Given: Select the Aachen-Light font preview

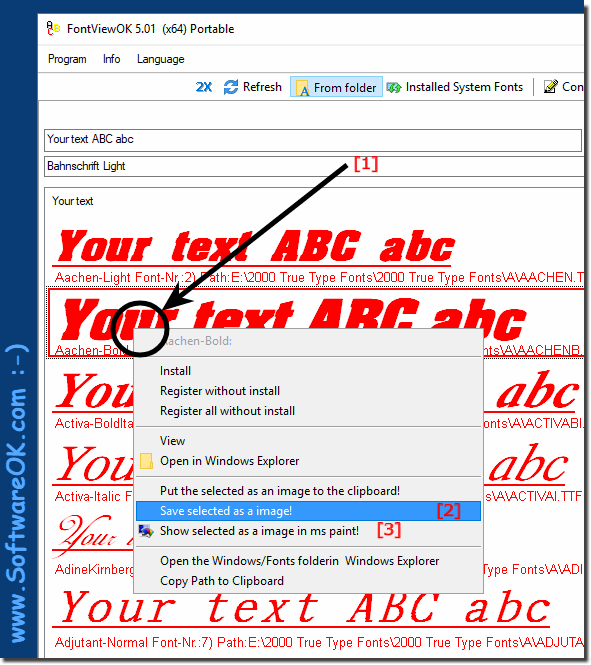Looking at the screenshot, I should point(316,254).
